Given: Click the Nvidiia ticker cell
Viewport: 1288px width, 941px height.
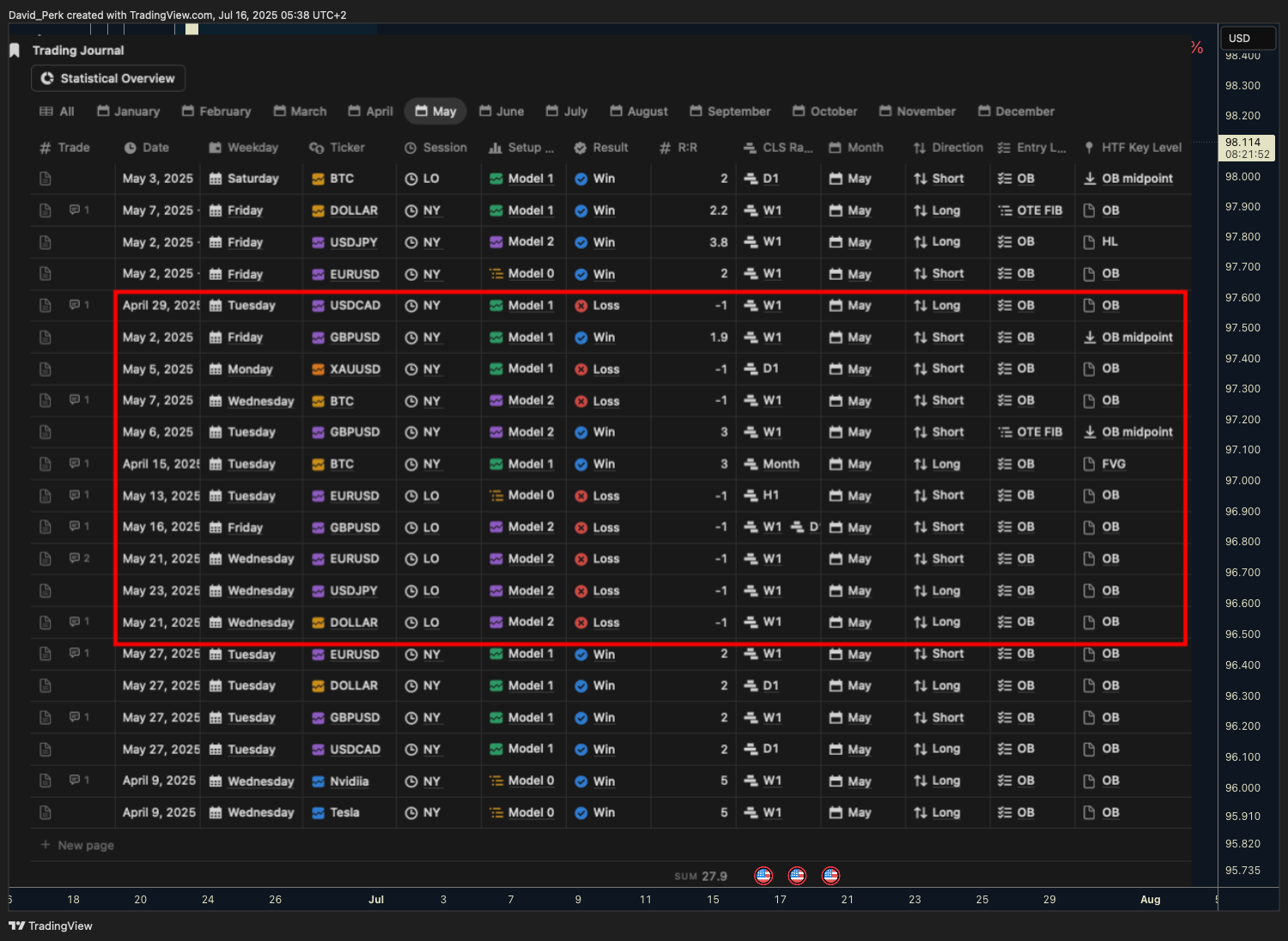Looking at the screenshot, I should point(349,780).
